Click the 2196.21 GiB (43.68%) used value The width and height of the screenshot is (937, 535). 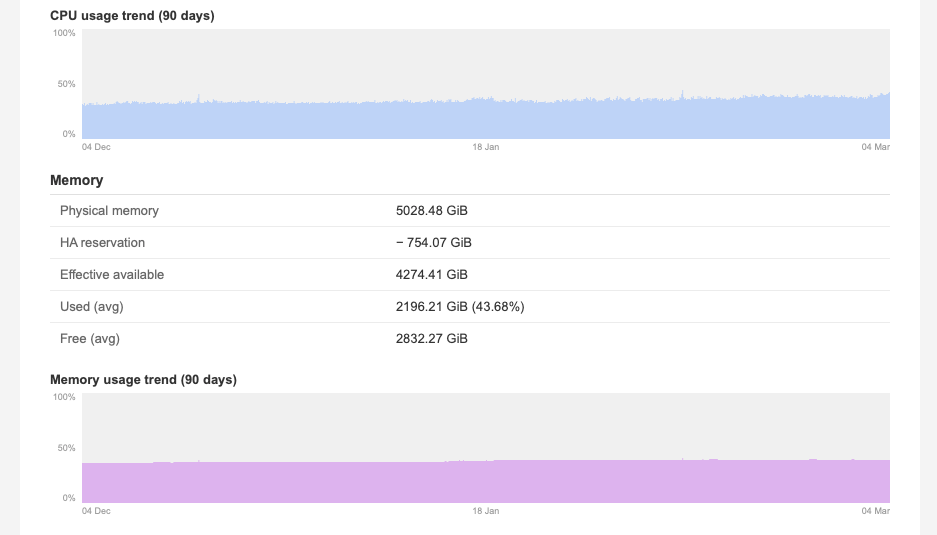coord(460,307)
